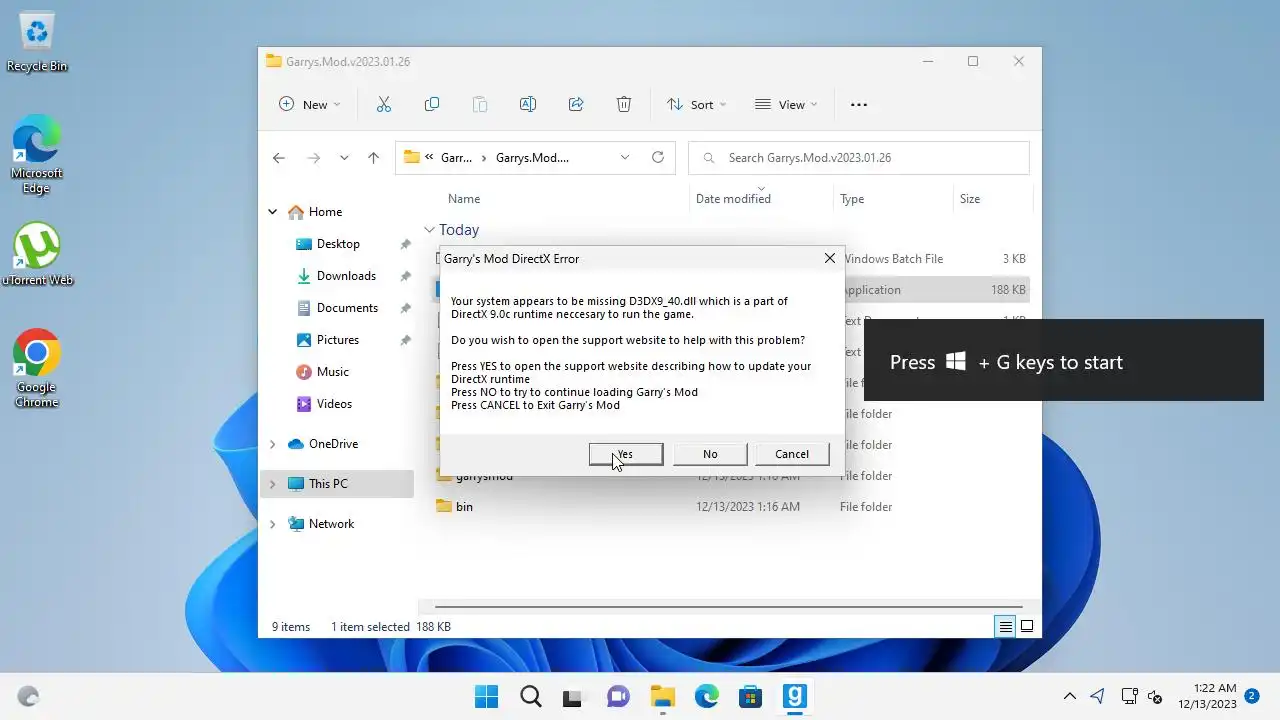Open the See more ellipsis menu
The image size is (1280, 720).
pyautogui.click(x=859, y=104)
